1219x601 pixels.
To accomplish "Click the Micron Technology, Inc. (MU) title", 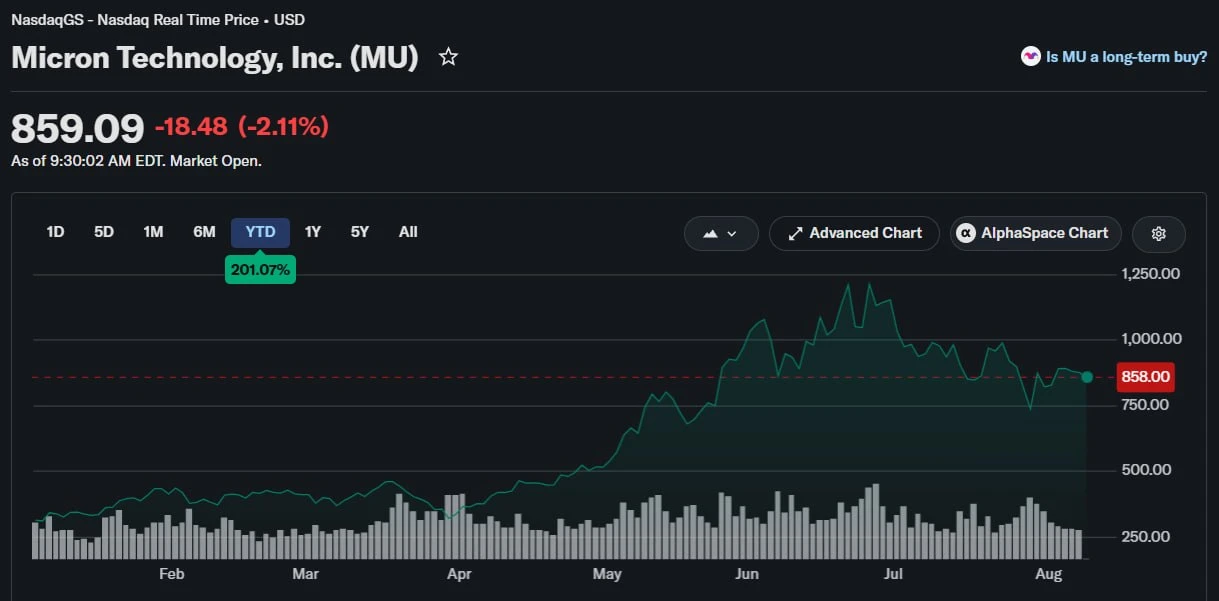I will pyautogui.click(x=214, y=58).
